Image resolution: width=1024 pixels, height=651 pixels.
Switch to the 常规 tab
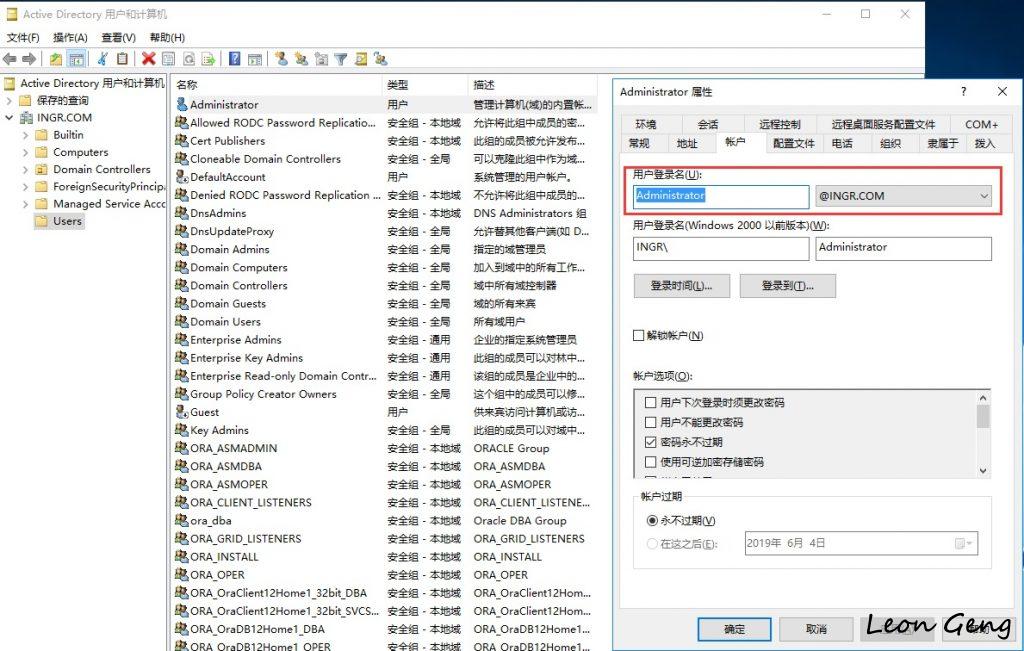[x=639, y=143]
